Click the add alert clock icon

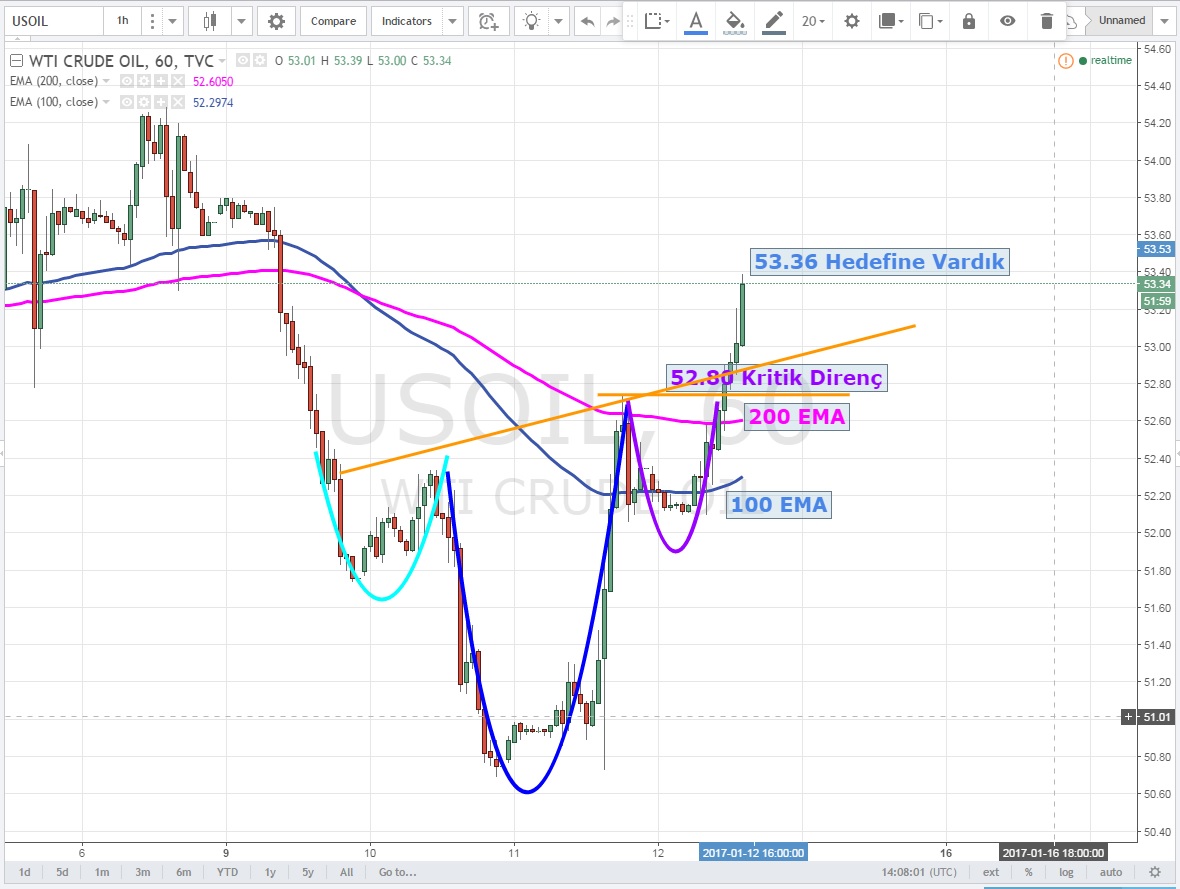click(x=487, y=20)
